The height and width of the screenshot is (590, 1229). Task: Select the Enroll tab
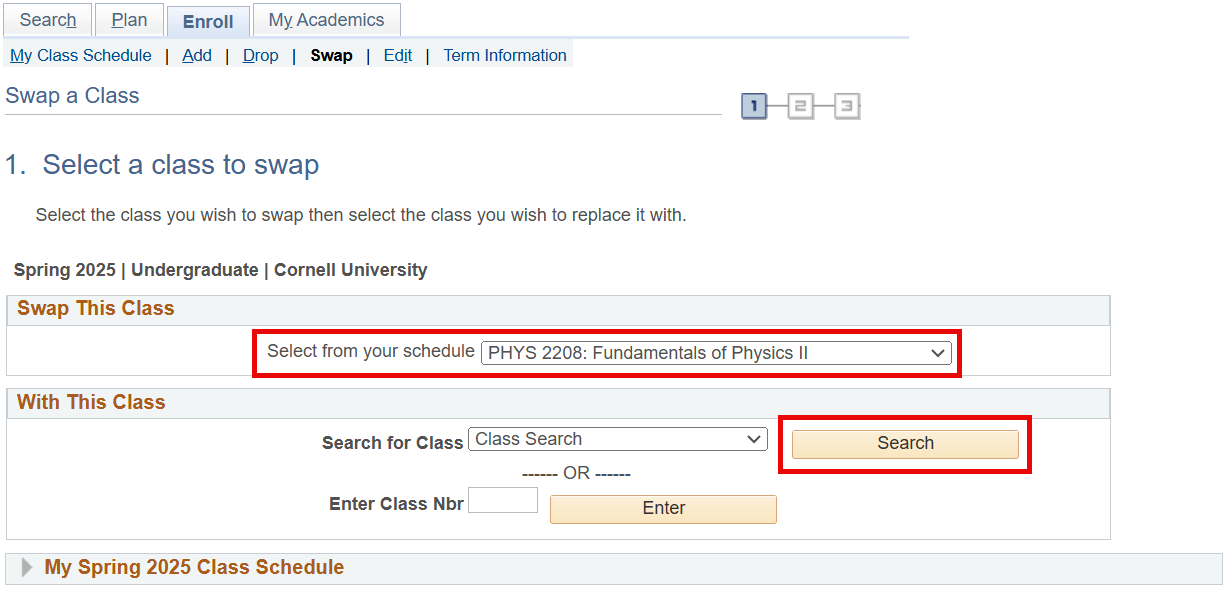tap(208, 21)
